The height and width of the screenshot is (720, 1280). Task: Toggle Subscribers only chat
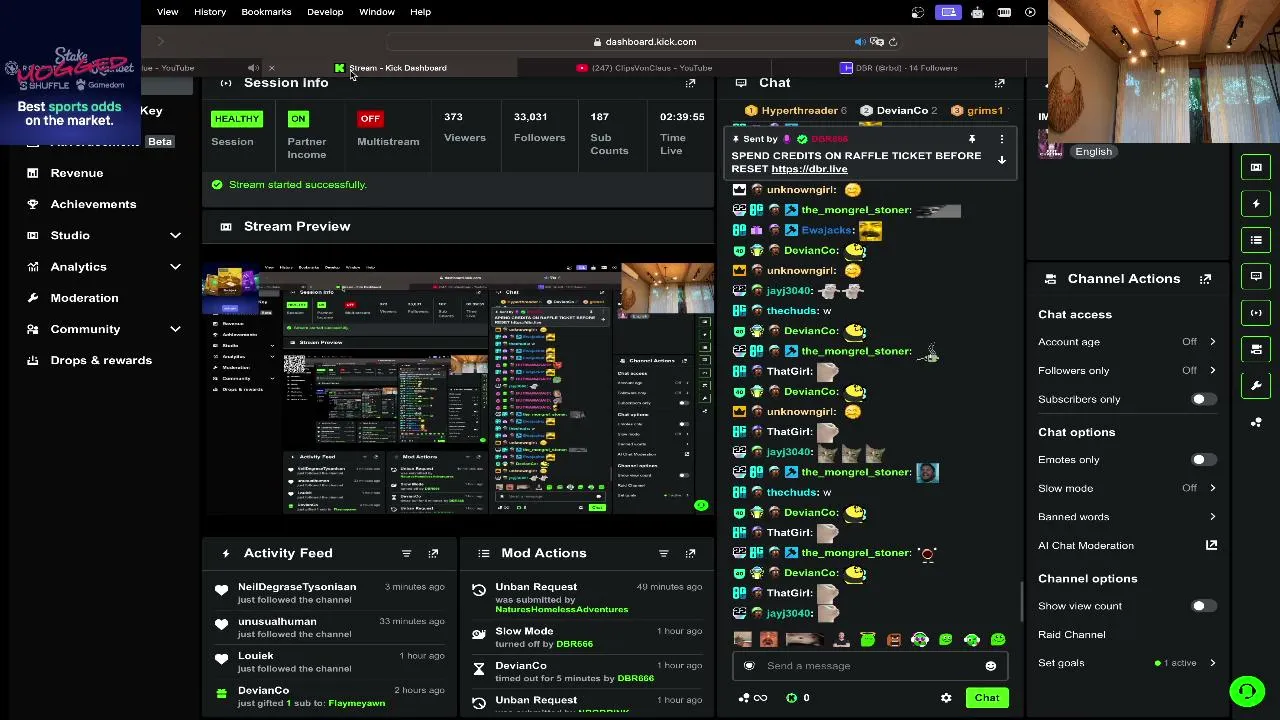point(1204,400)
